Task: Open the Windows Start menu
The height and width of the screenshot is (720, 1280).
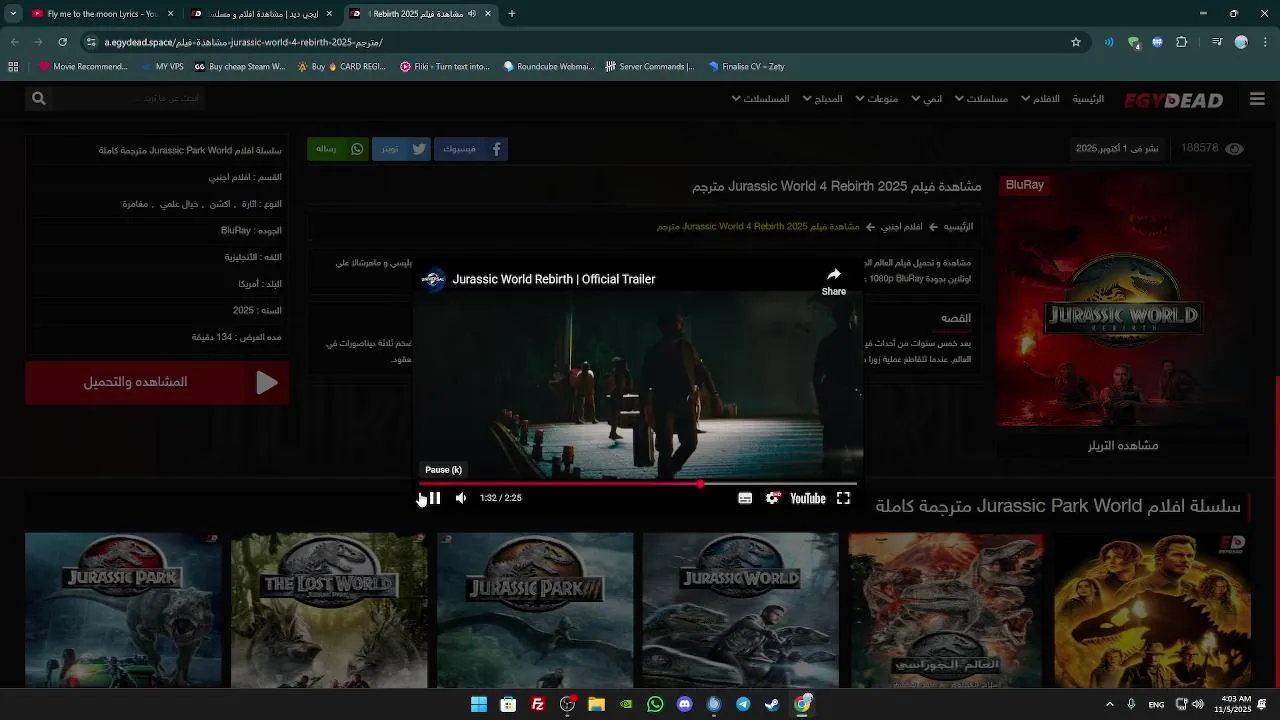Action: tap(479, 705)
